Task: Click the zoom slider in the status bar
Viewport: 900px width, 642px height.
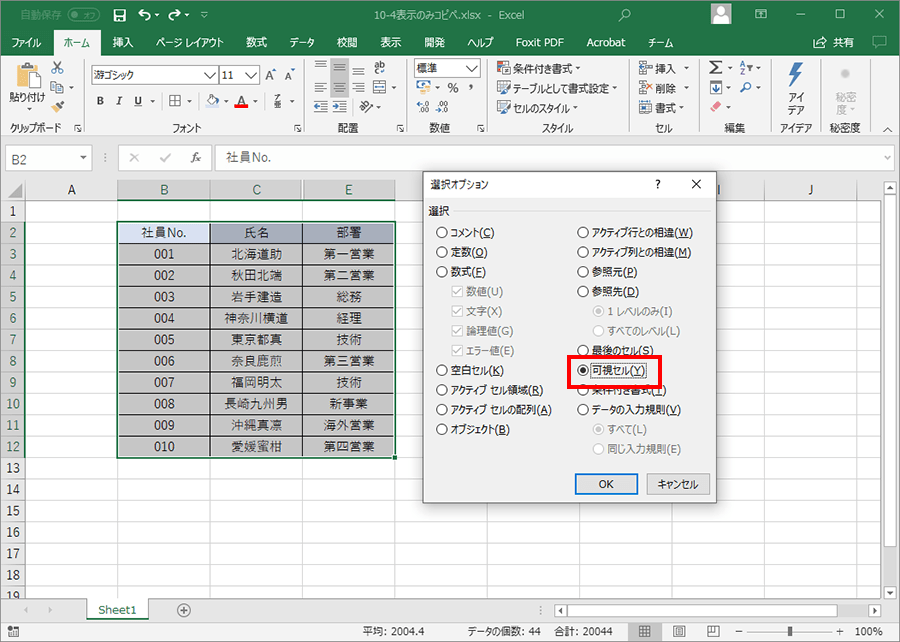Action: tap(790, 631)
